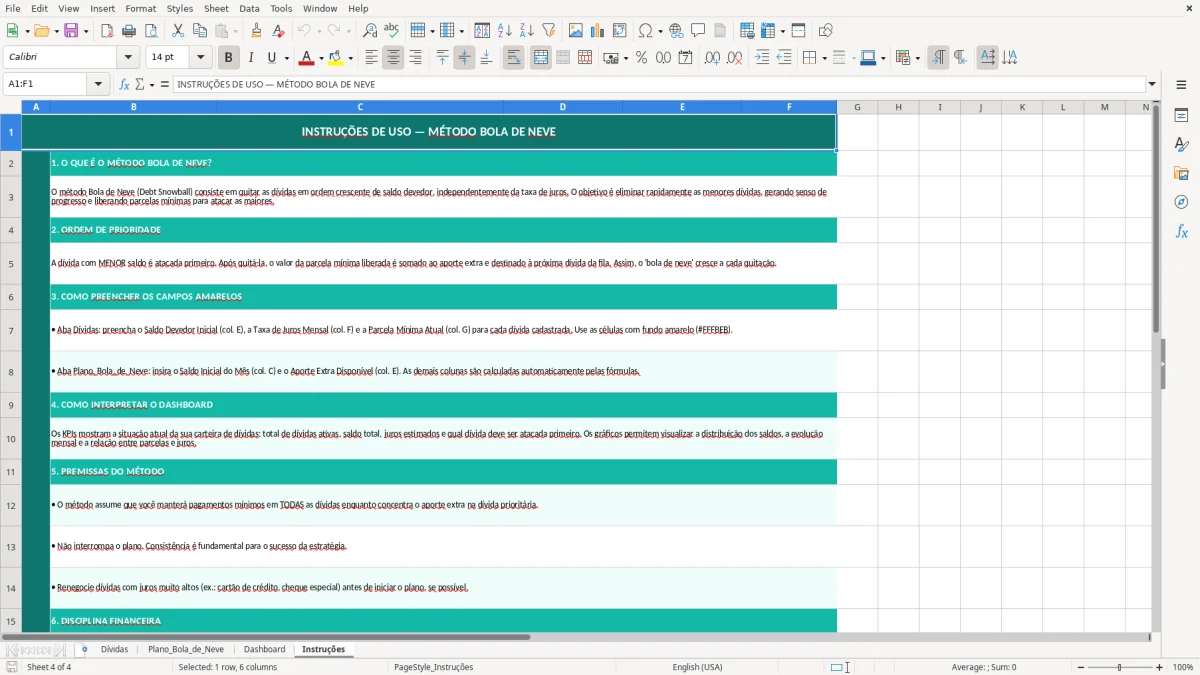Clear direct formatting
1200x675 pixels.
coord(278,31)
